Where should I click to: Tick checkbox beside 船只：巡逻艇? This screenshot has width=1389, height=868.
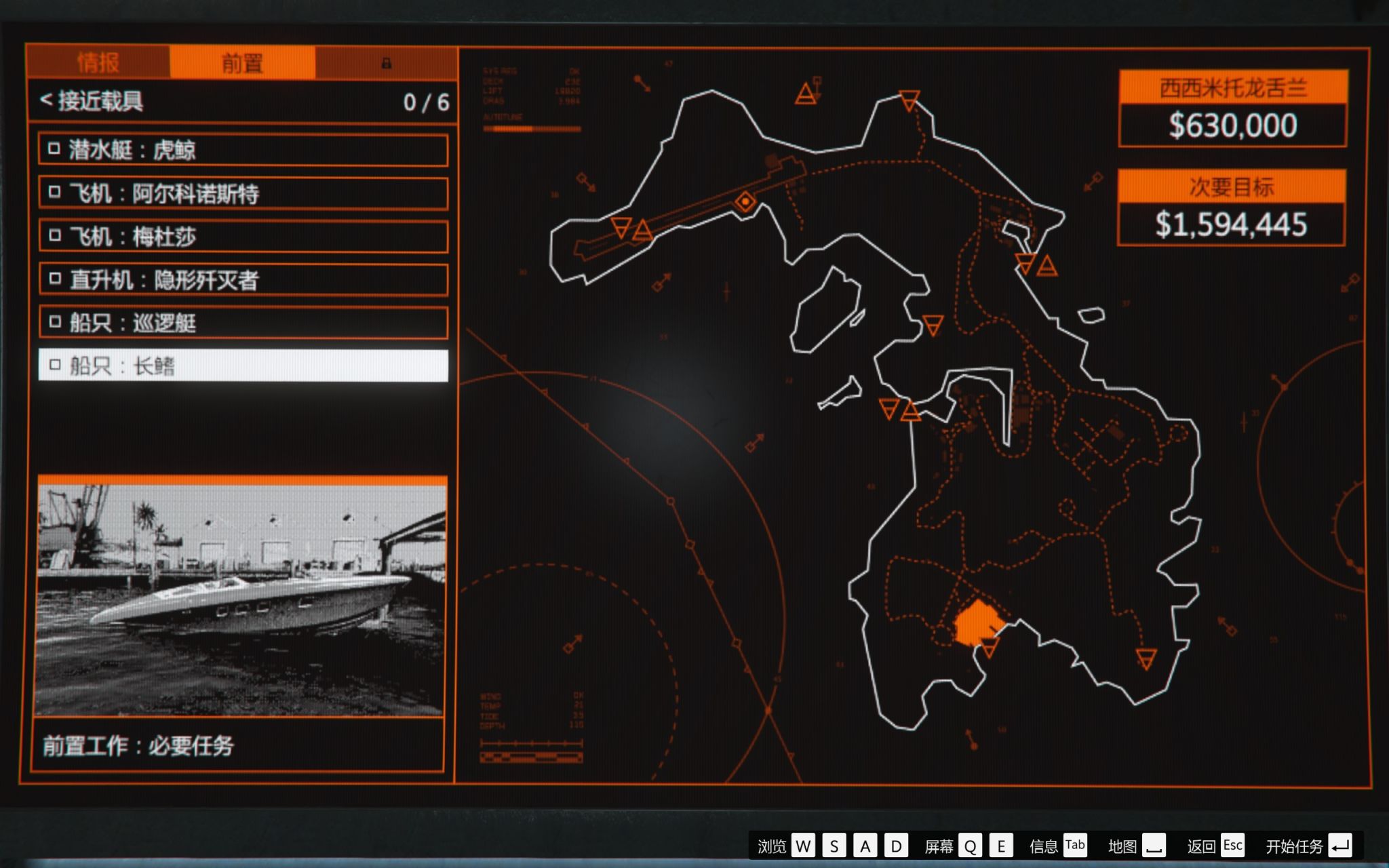click(x=54, y=321)
